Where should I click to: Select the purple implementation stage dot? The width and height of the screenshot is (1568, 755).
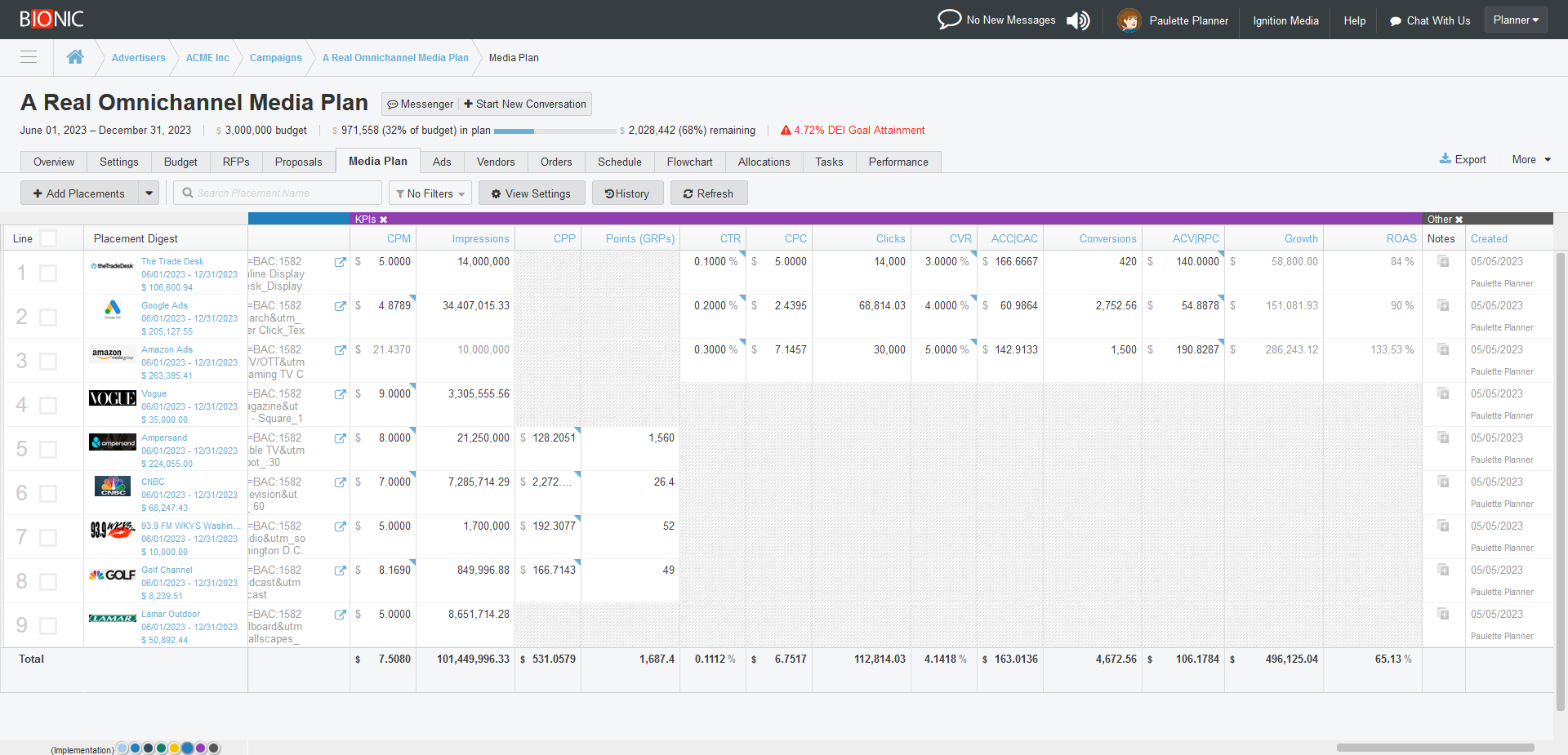pyautogui.click(x=200, y=748)
